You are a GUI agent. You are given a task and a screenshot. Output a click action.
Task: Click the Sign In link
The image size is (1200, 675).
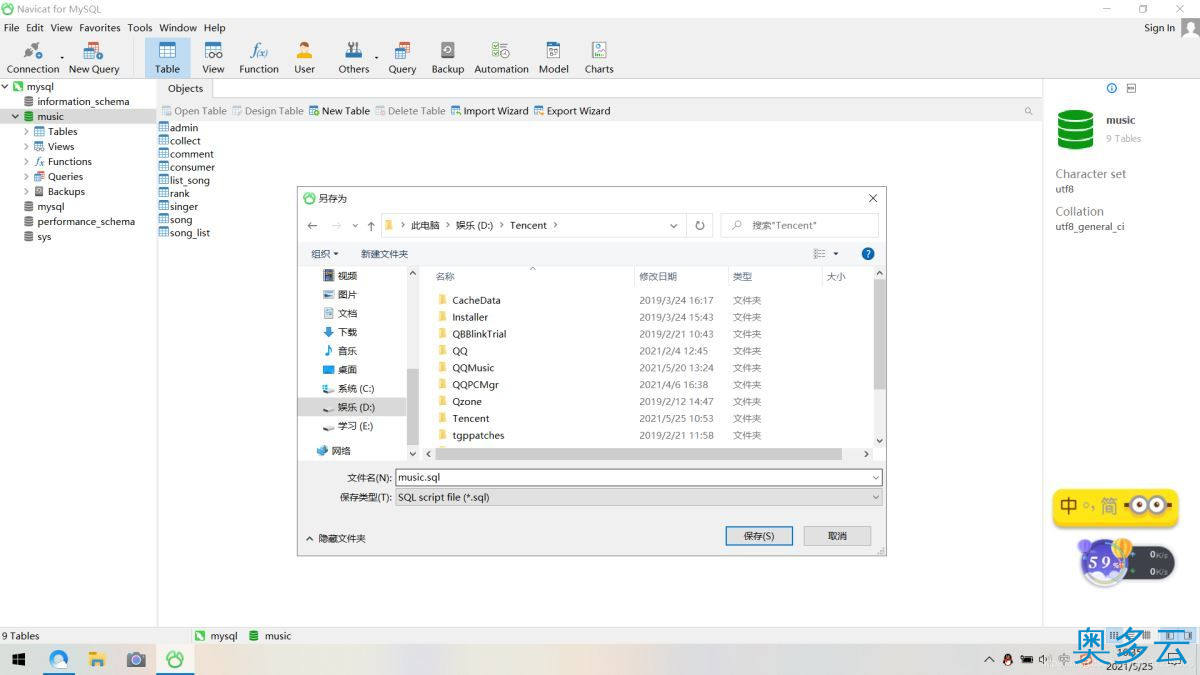coord(1160,28)
